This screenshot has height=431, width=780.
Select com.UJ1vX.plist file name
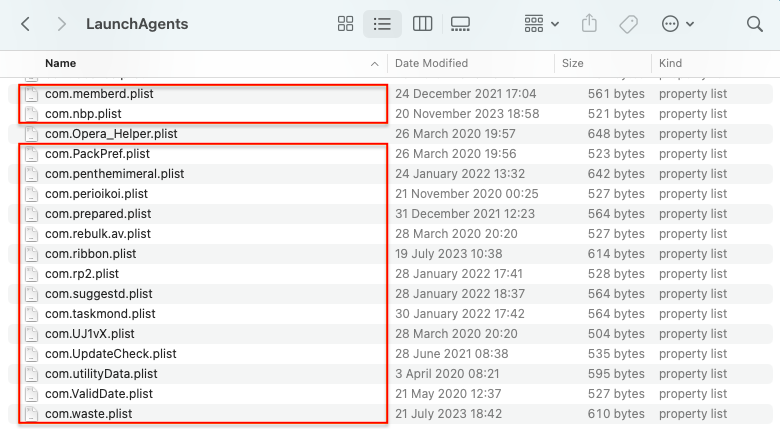click(x=90, y=333)
